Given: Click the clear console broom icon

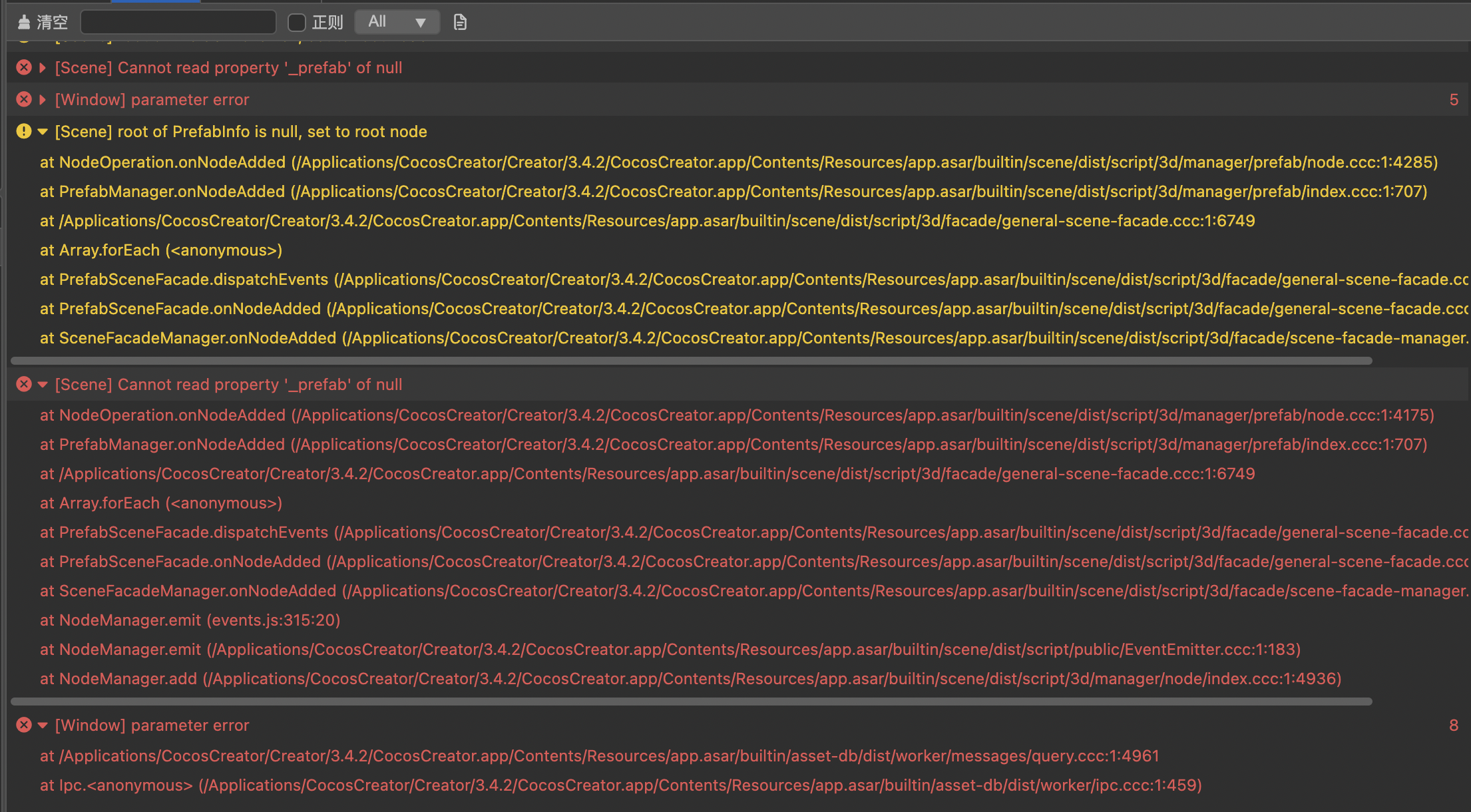Looking at the screenshot, I should (x=24, y=23).
